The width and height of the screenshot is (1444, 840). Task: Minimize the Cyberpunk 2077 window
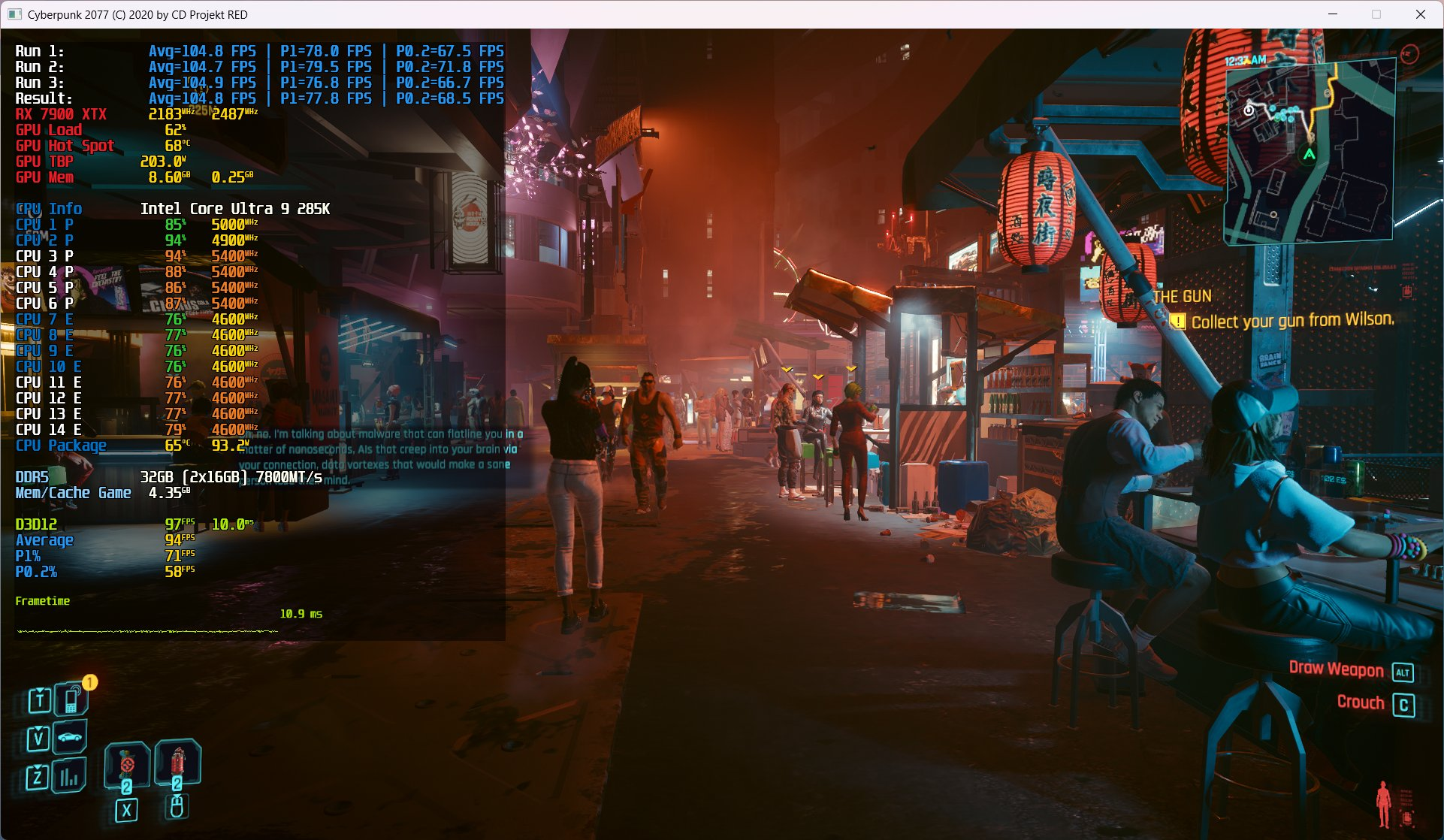pos(1333,14)
